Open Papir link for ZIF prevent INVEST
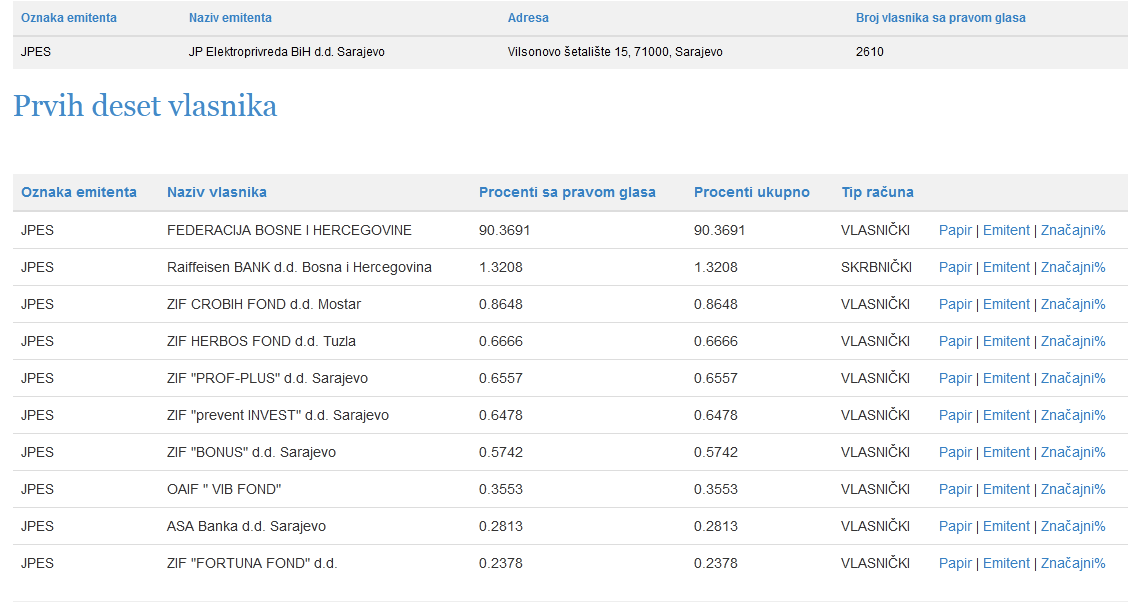The width and height of the screenshot is (1128, 614). pos(955,416)
